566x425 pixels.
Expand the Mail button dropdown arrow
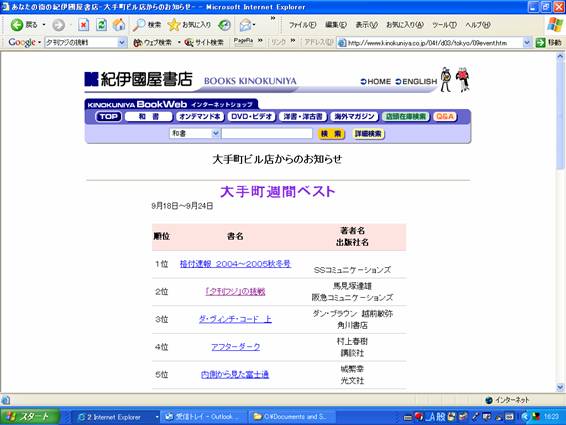coord(254,25)
